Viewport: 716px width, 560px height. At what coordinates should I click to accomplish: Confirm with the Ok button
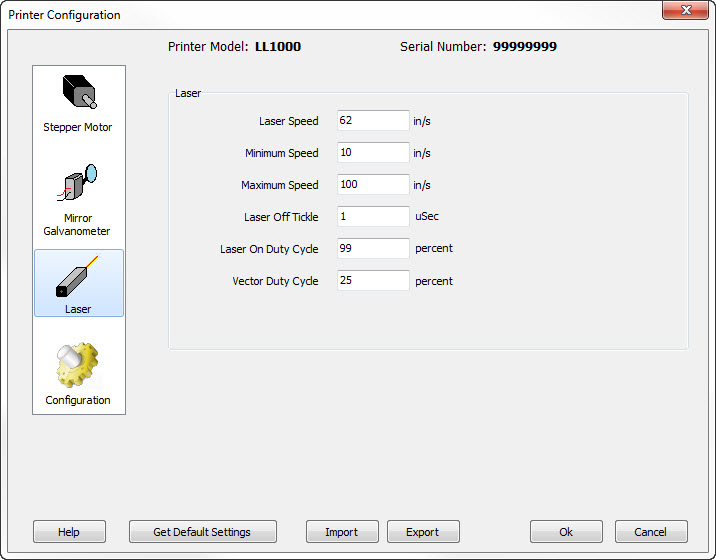click(566, 532)
